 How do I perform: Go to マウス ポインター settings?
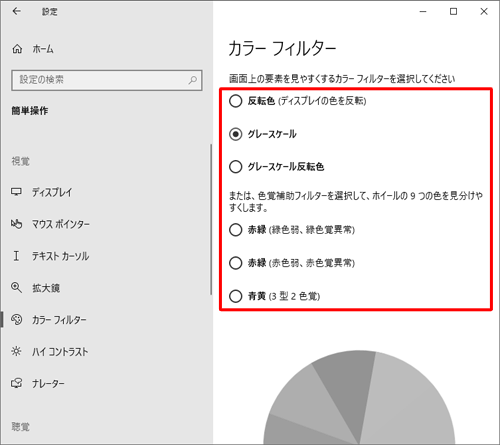[61, 224]
